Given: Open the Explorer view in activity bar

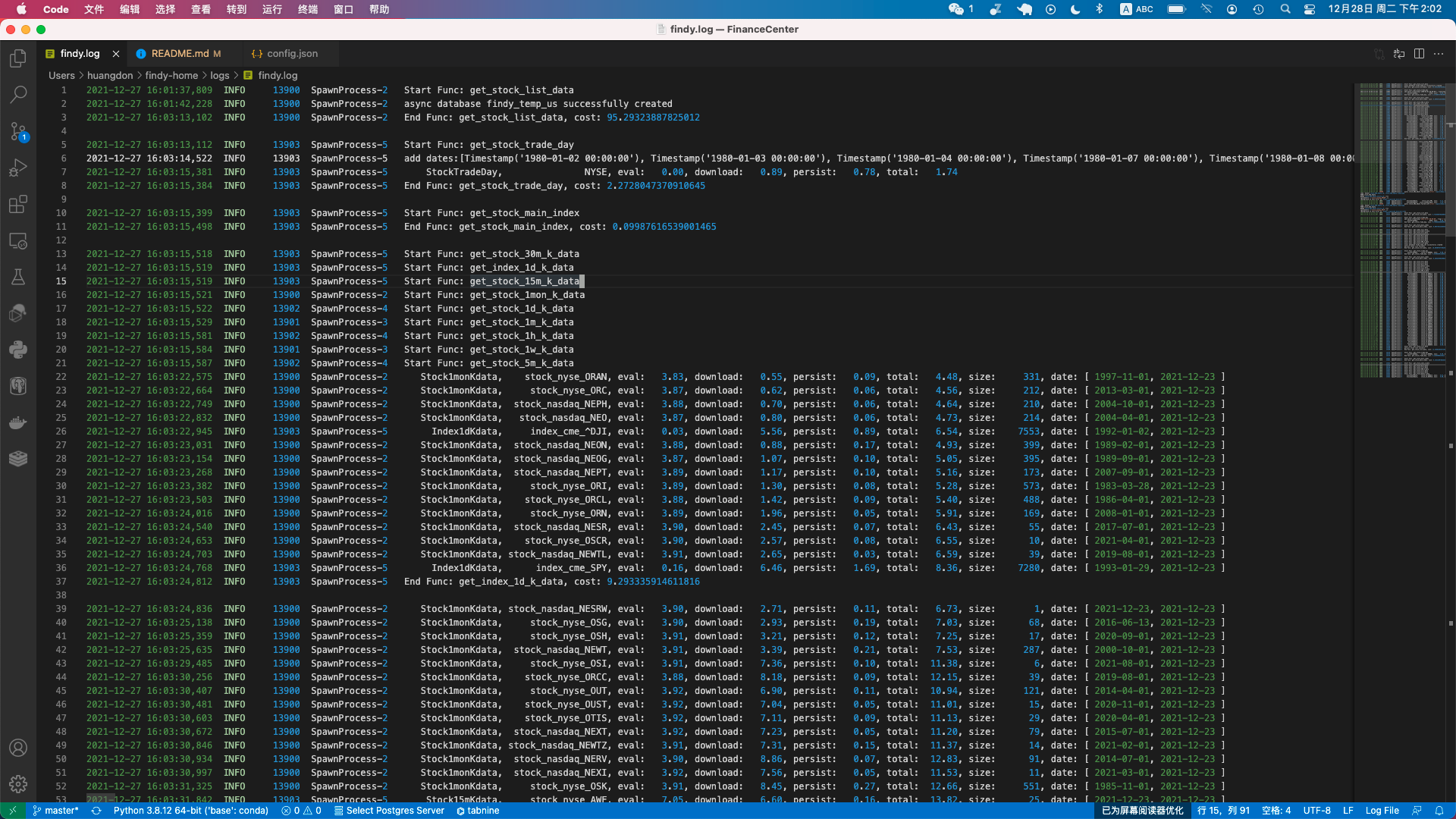Looking at the screenshot, I should (x=18, y=58).
